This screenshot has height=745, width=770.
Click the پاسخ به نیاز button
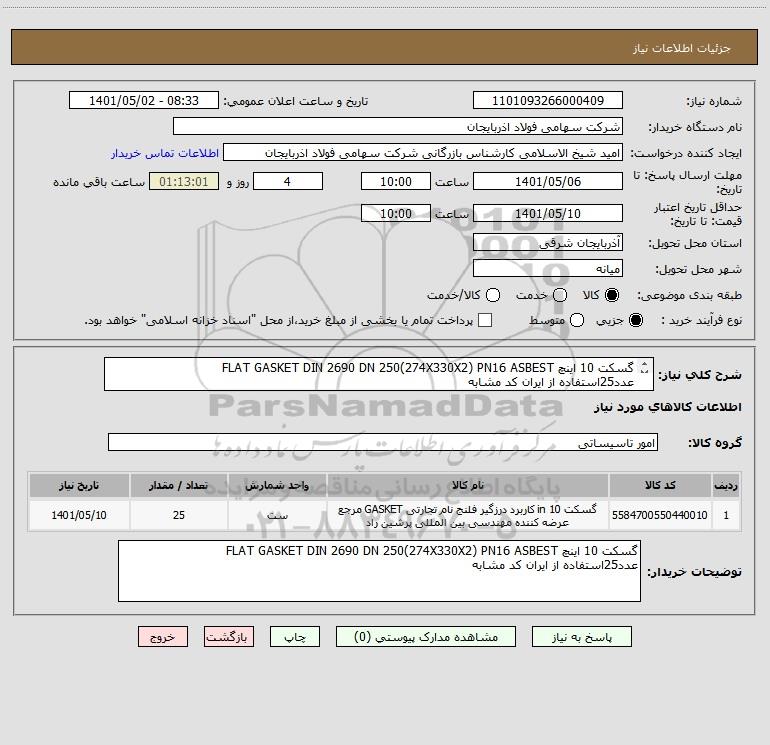pyautogui.click(x=581, y=637)
